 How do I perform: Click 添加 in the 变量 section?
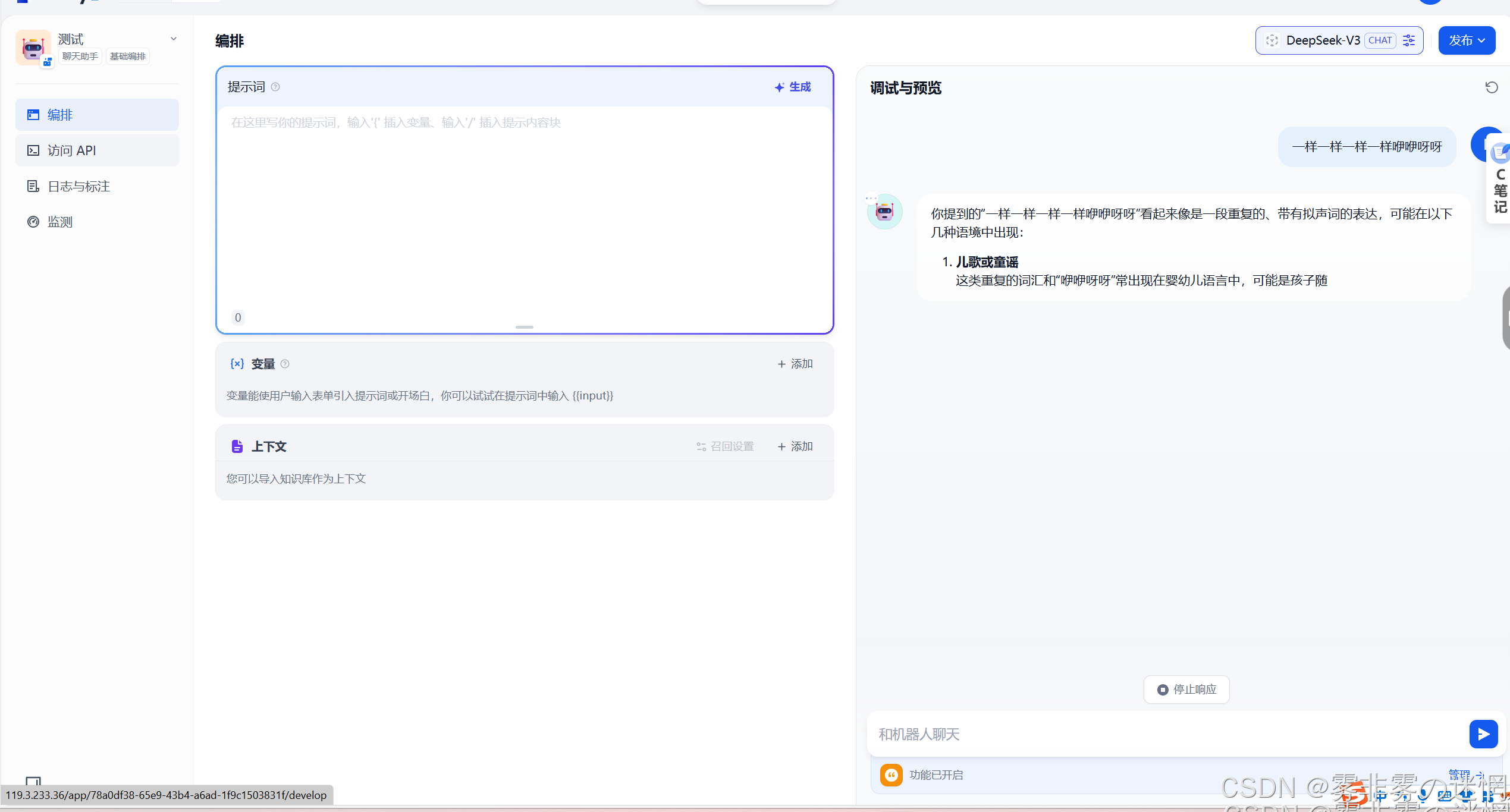point(795,364)
